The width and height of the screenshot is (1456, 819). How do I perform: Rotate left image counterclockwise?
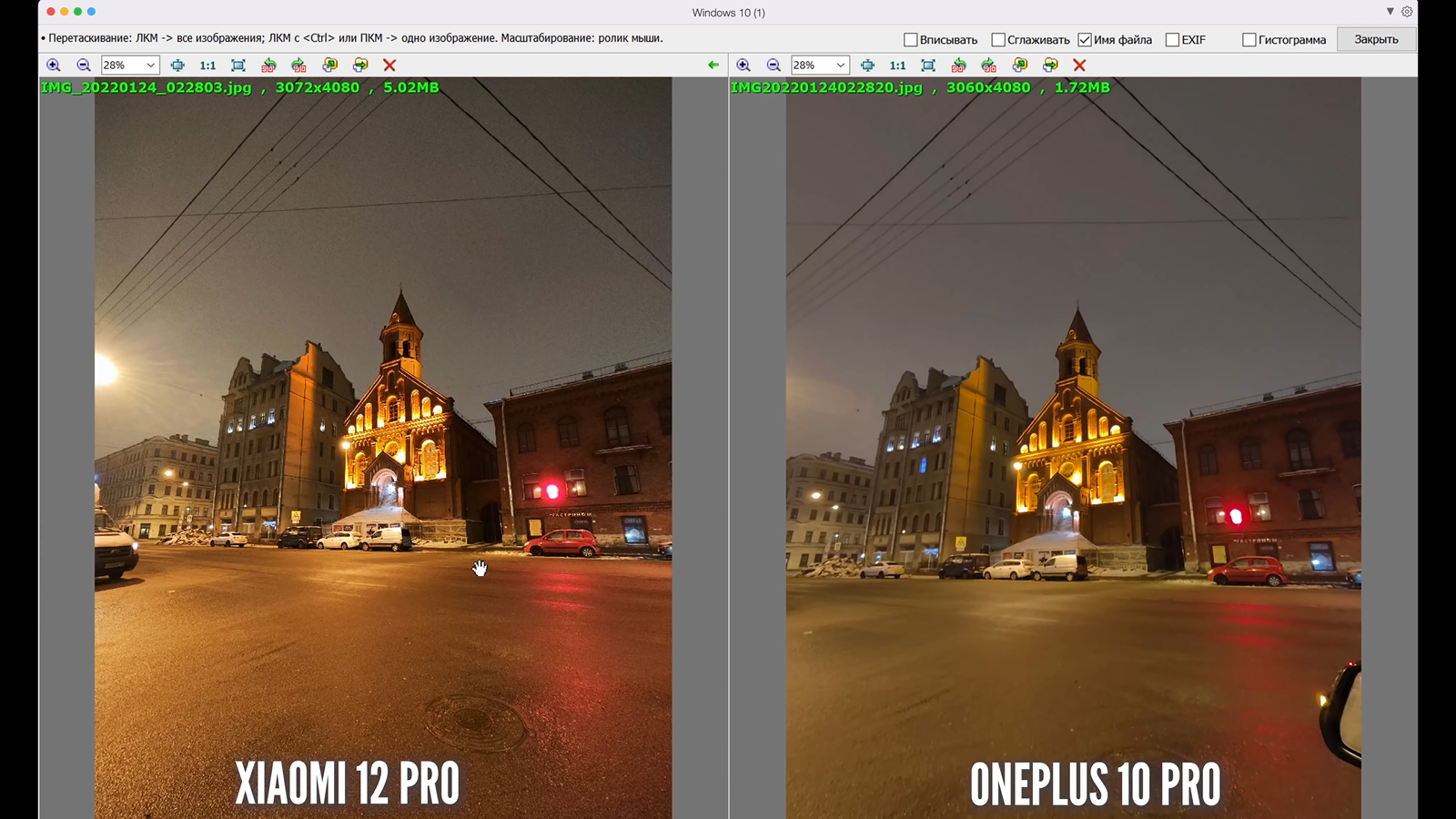point(268,66)
